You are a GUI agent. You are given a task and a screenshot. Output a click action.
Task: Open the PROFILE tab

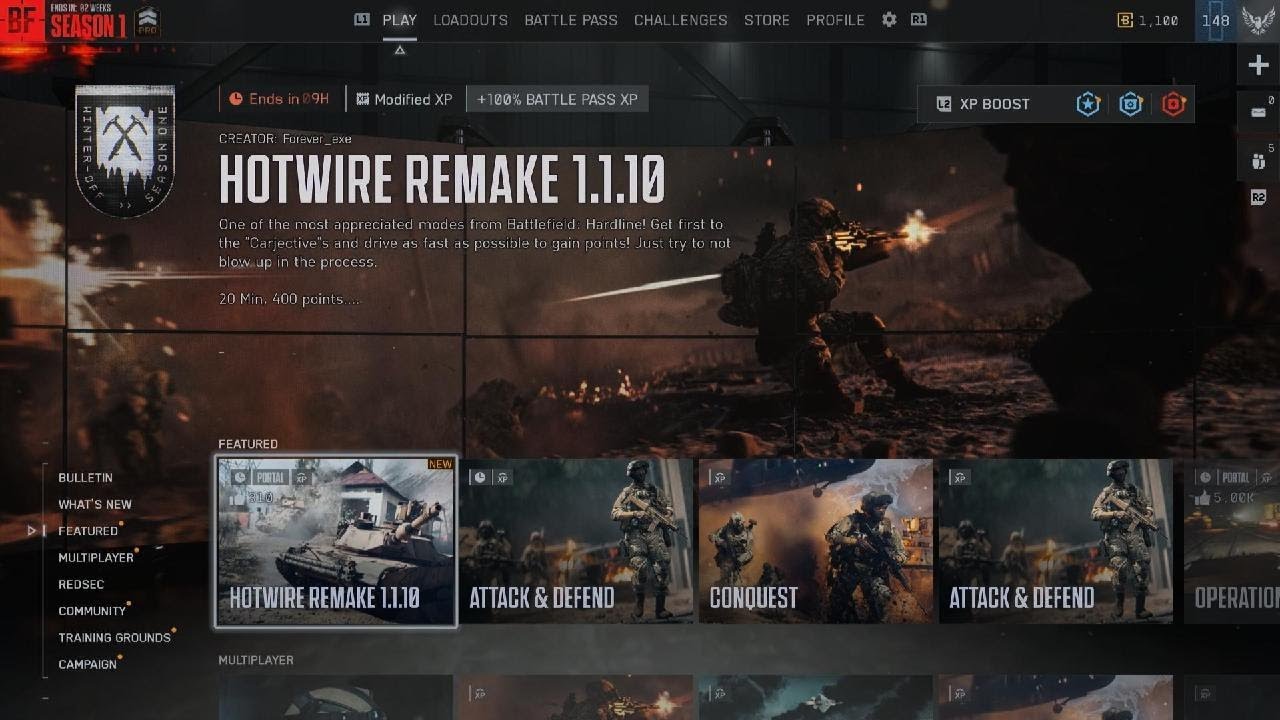[x=835, y=20]
